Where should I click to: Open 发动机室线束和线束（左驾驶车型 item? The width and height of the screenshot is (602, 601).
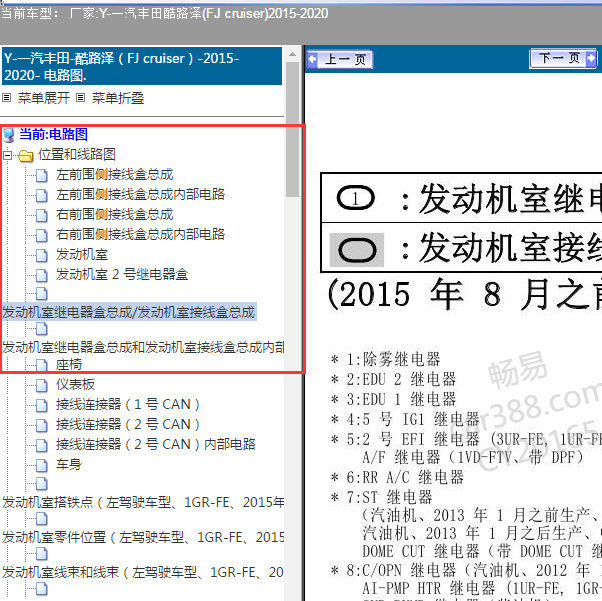[142, 572]
